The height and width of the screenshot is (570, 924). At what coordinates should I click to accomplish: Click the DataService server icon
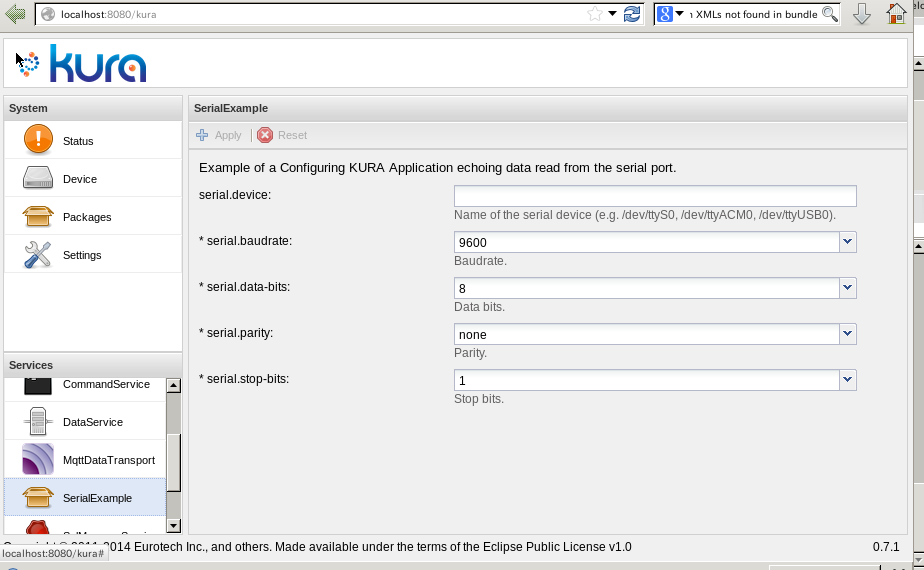pyautogui.click(x=38, y=421)
